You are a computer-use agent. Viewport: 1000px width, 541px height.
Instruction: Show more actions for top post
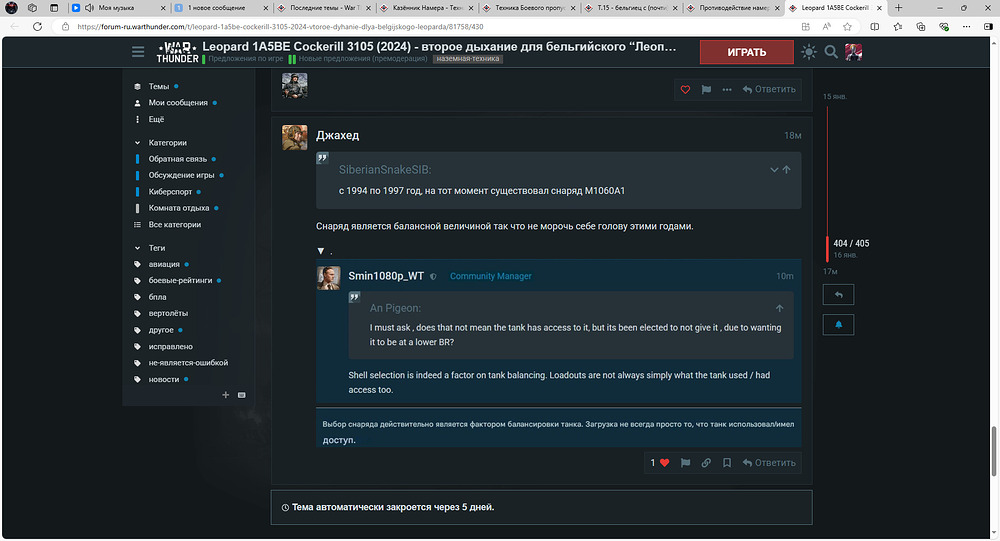point(726,89)
